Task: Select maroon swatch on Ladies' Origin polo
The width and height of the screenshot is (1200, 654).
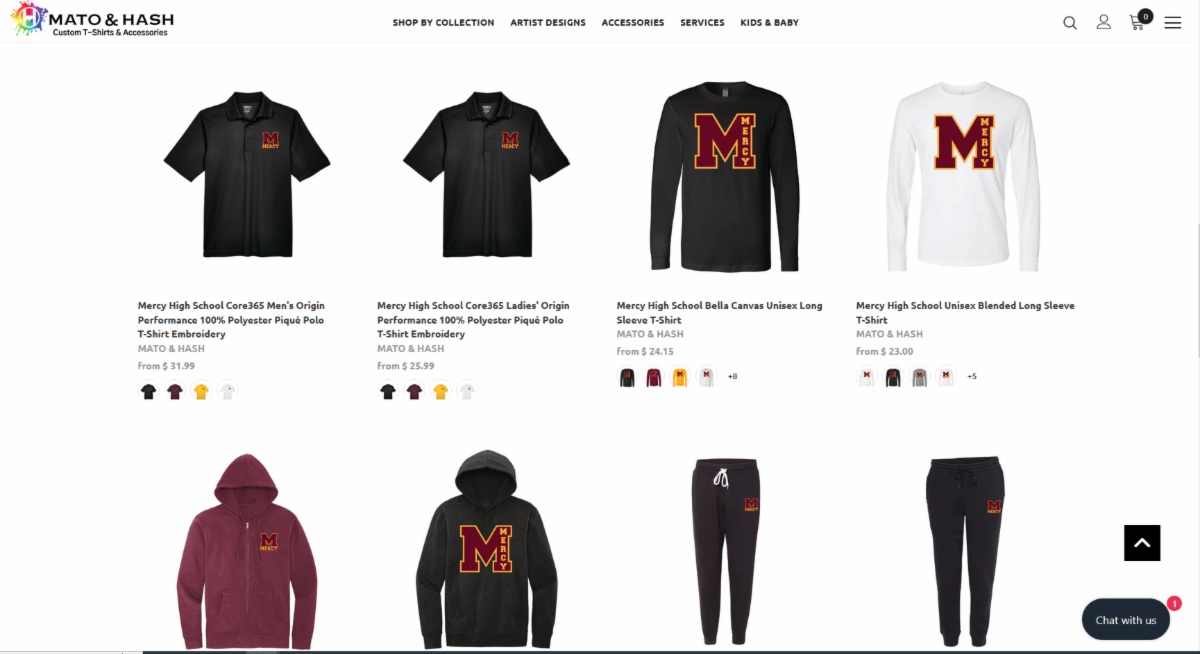Action: (x=414, y=392)
